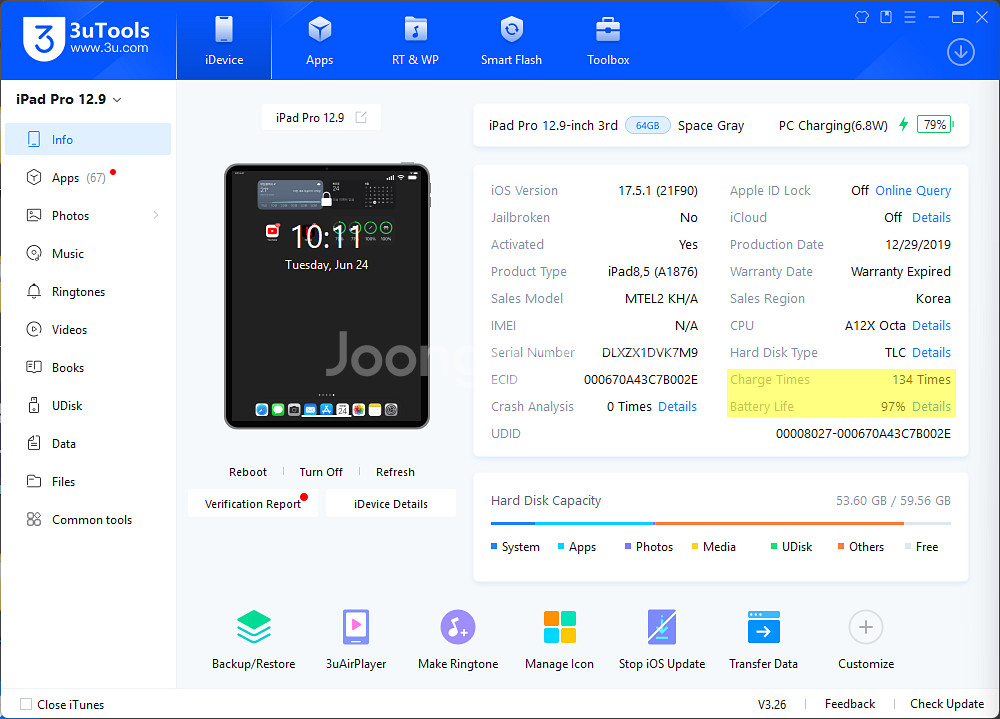Screen dimensions: 1000x719
Task: Open Common tools in the sidebar
Action: click(88, 519)
